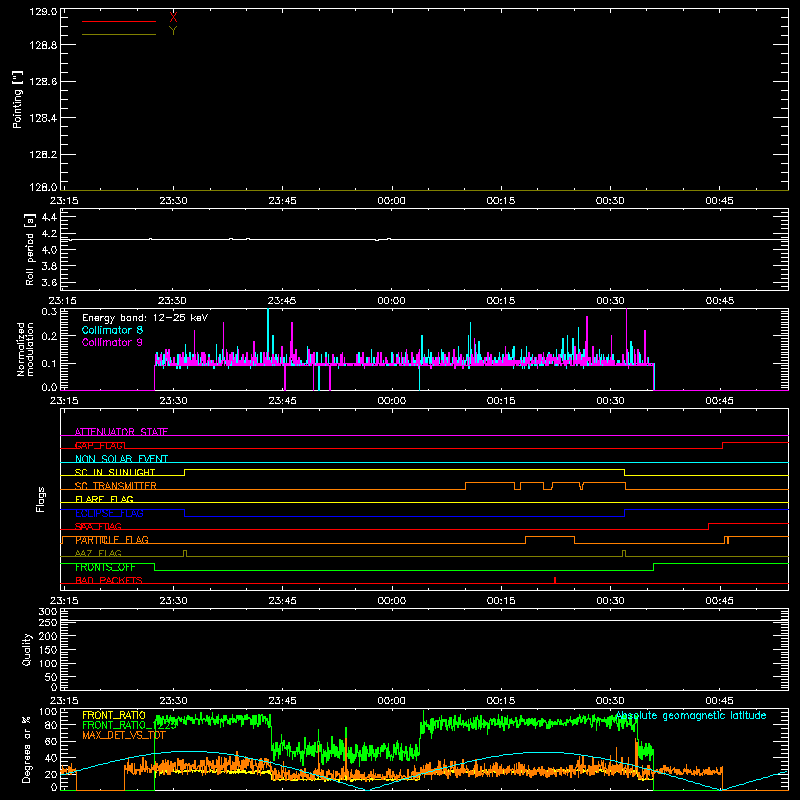Click the NON_SOLAR_EVENT flag label
800x800 pixels.
121,459
